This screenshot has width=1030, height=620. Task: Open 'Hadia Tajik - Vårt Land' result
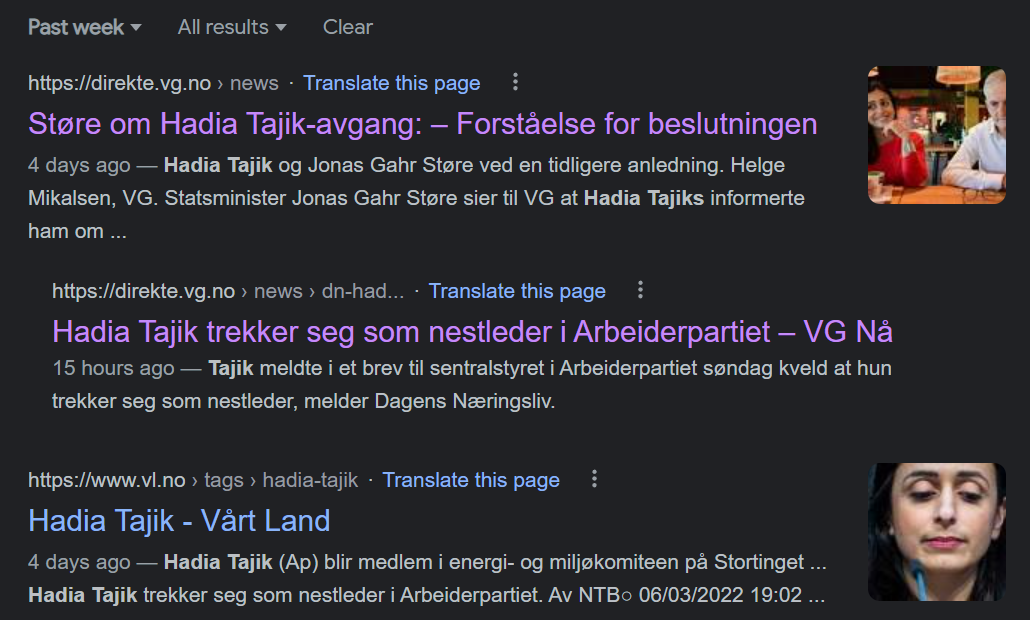click(x=179, y=521)
